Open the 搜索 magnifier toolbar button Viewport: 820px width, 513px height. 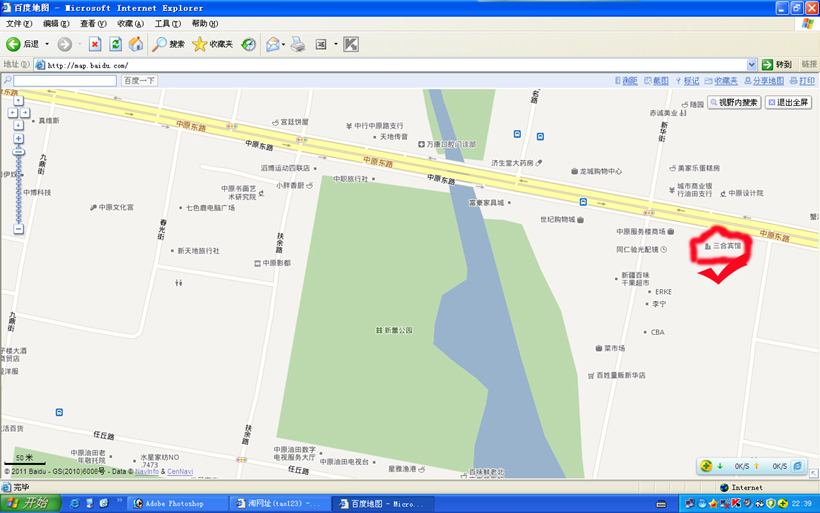[x=168, y=44]
